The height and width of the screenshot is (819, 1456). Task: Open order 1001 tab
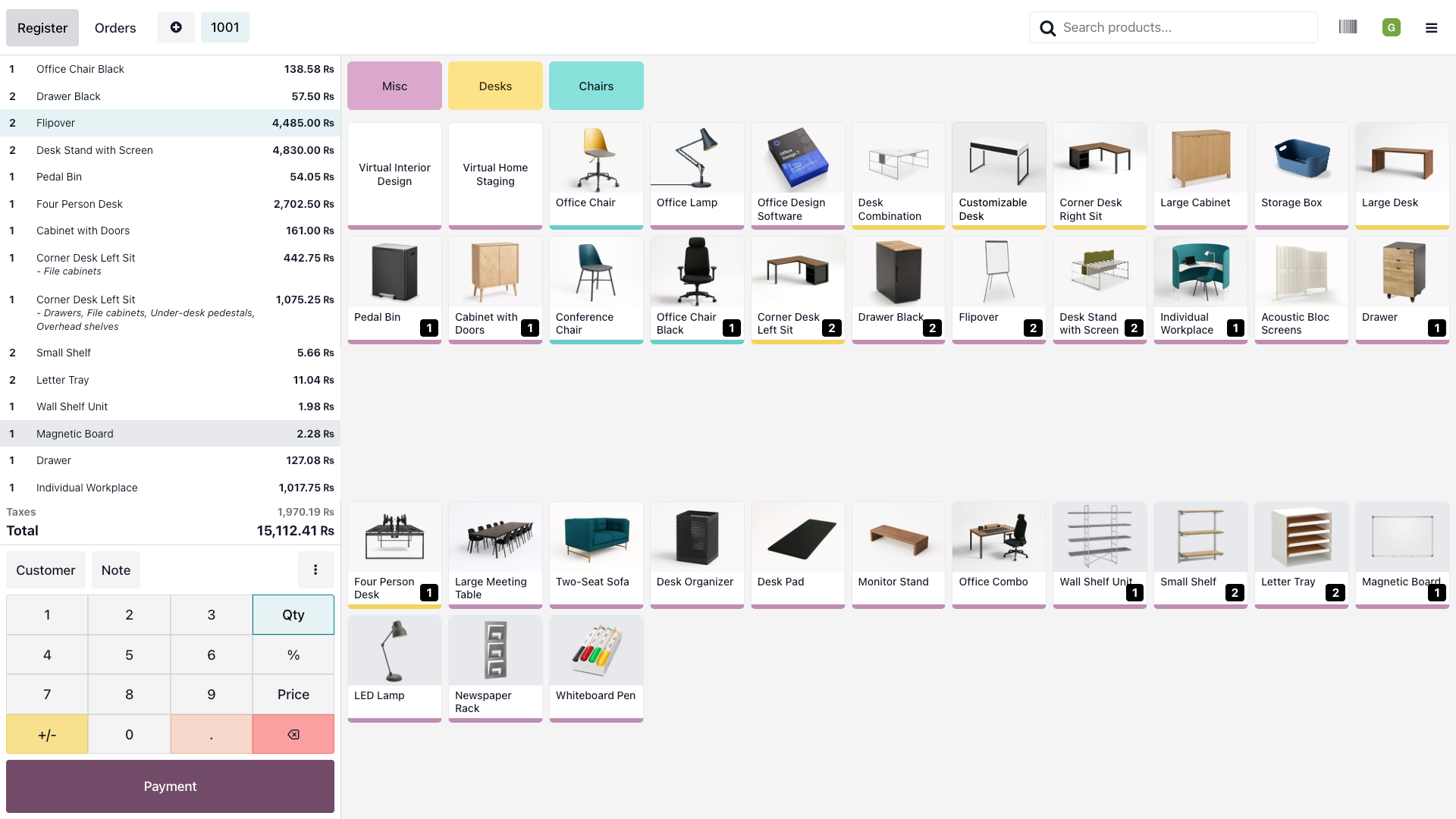(x=224, y=27)
